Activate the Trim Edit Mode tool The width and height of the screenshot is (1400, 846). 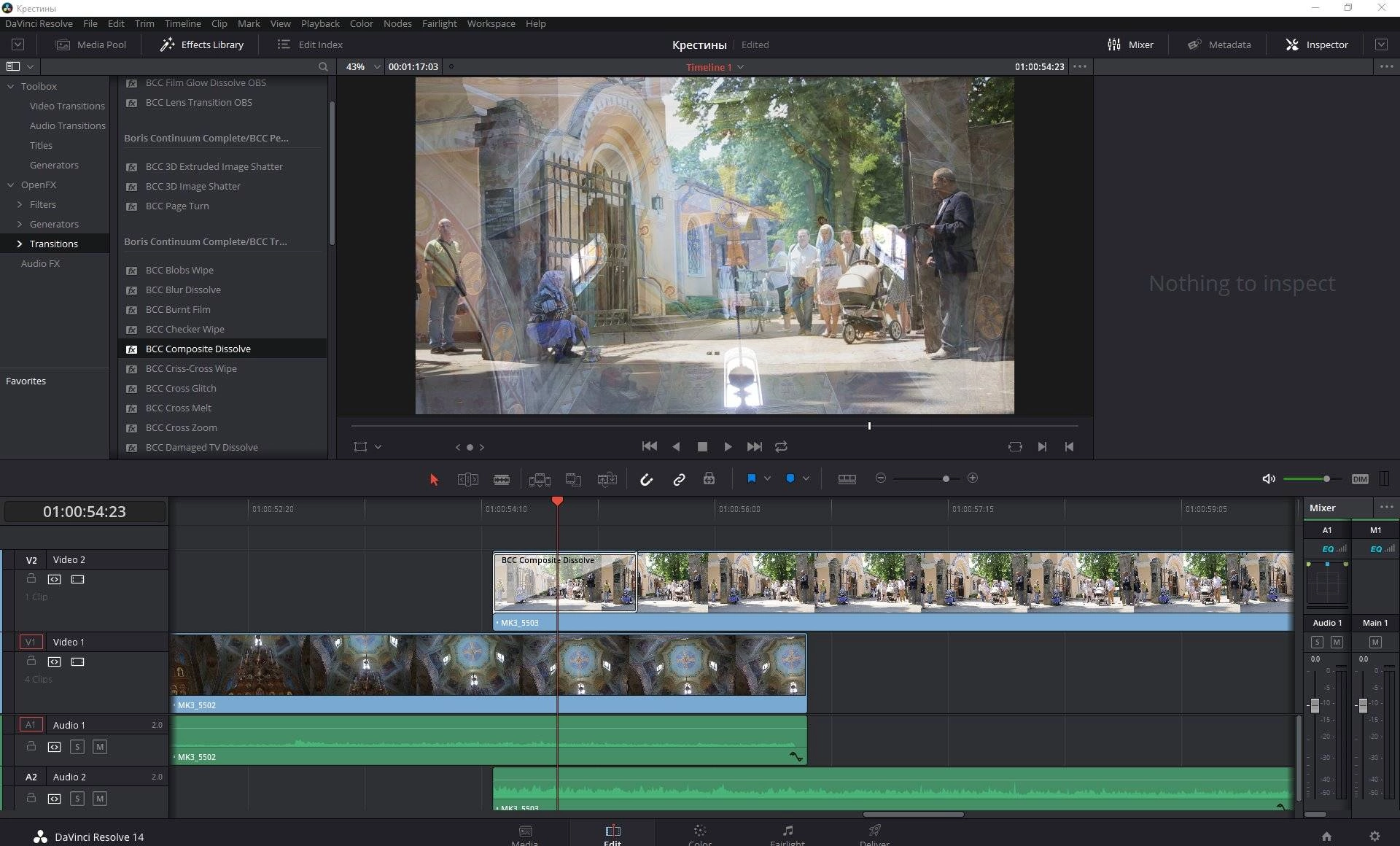tap(467, 479)
